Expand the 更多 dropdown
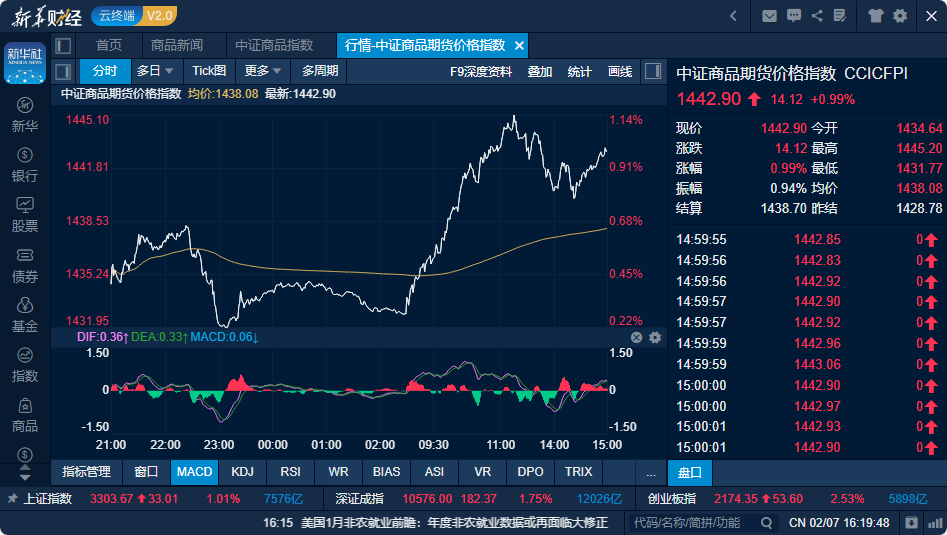 coord(264,71)
